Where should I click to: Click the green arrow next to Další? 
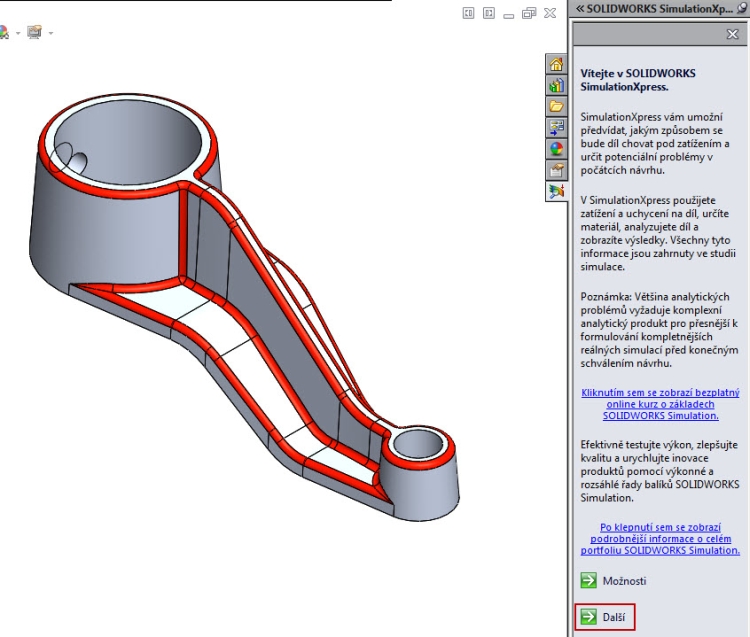point(588,617)
